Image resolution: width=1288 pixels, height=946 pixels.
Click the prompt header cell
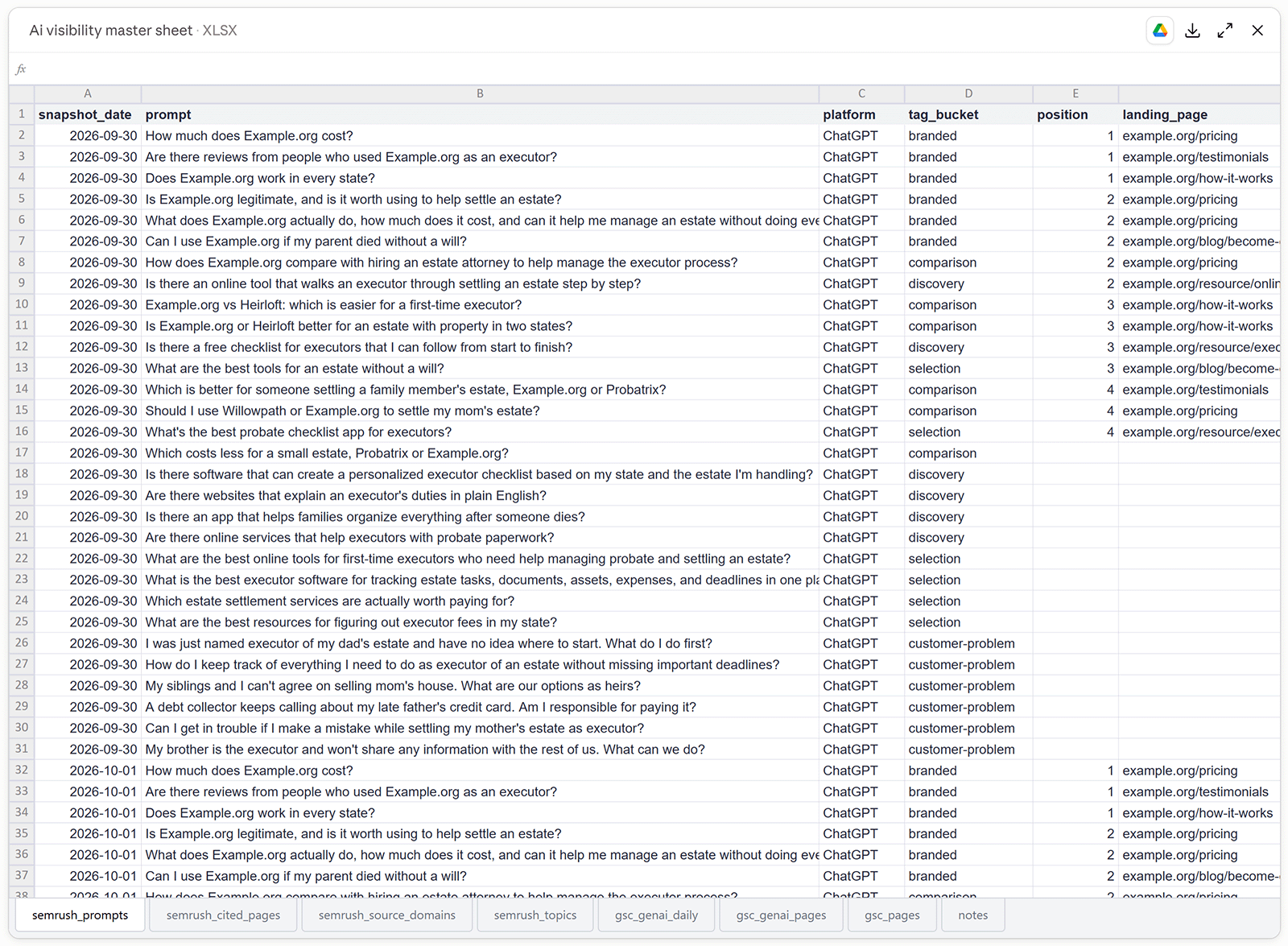click(x=480, y=114)
